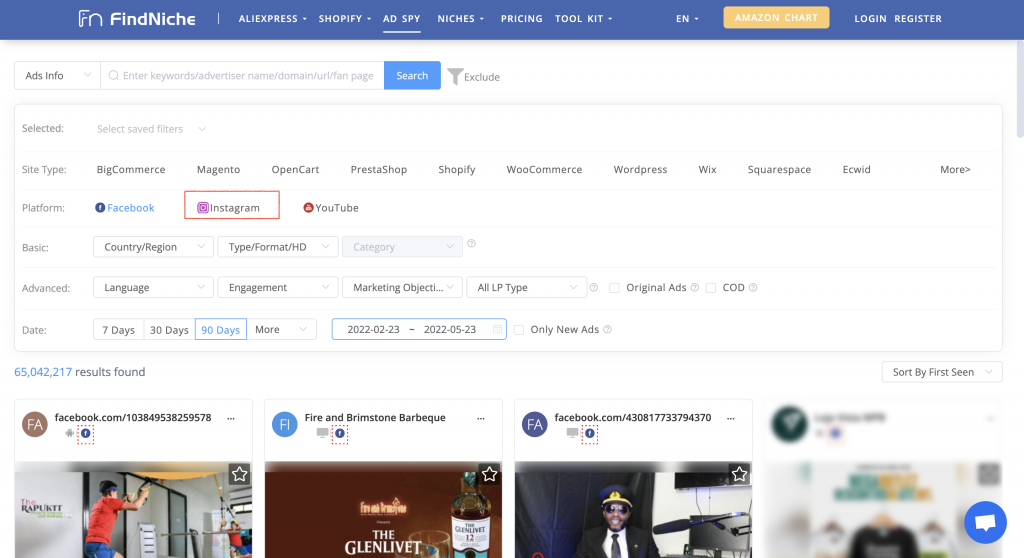Open the TOOL KIT menu
Screen dimensions: 1024x558
[x=583, y=18]
